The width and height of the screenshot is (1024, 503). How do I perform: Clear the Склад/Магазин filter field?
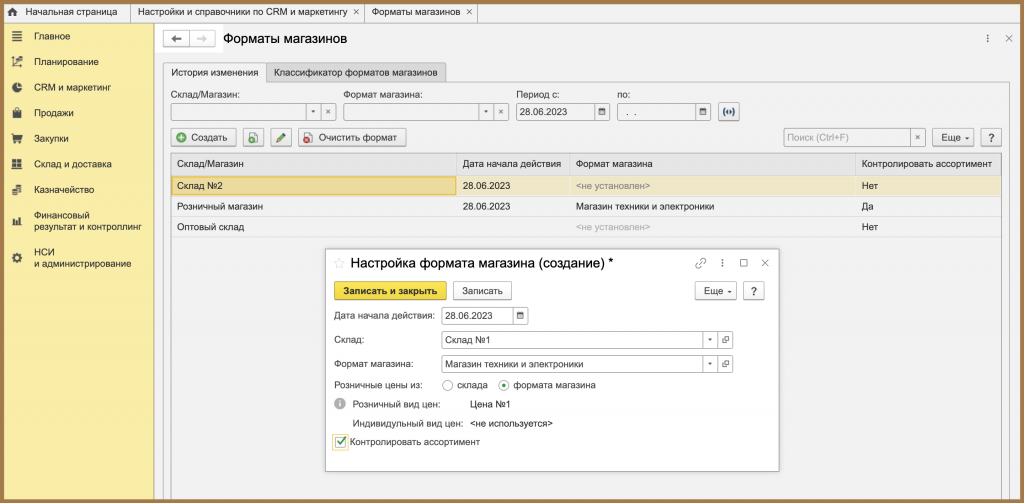(x=328, y=112)
